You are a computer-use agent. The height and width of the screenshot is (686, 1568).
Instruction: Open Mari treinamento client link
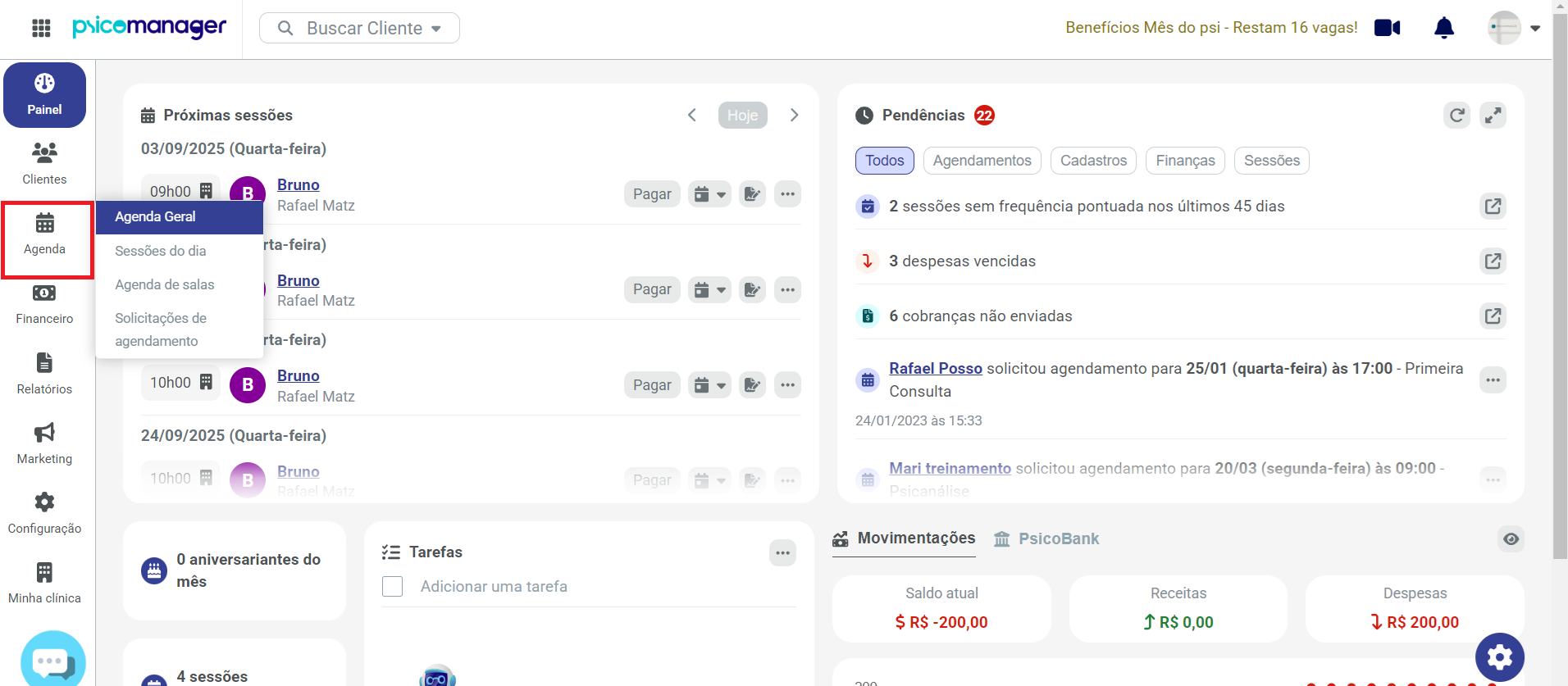coord(950,468)
